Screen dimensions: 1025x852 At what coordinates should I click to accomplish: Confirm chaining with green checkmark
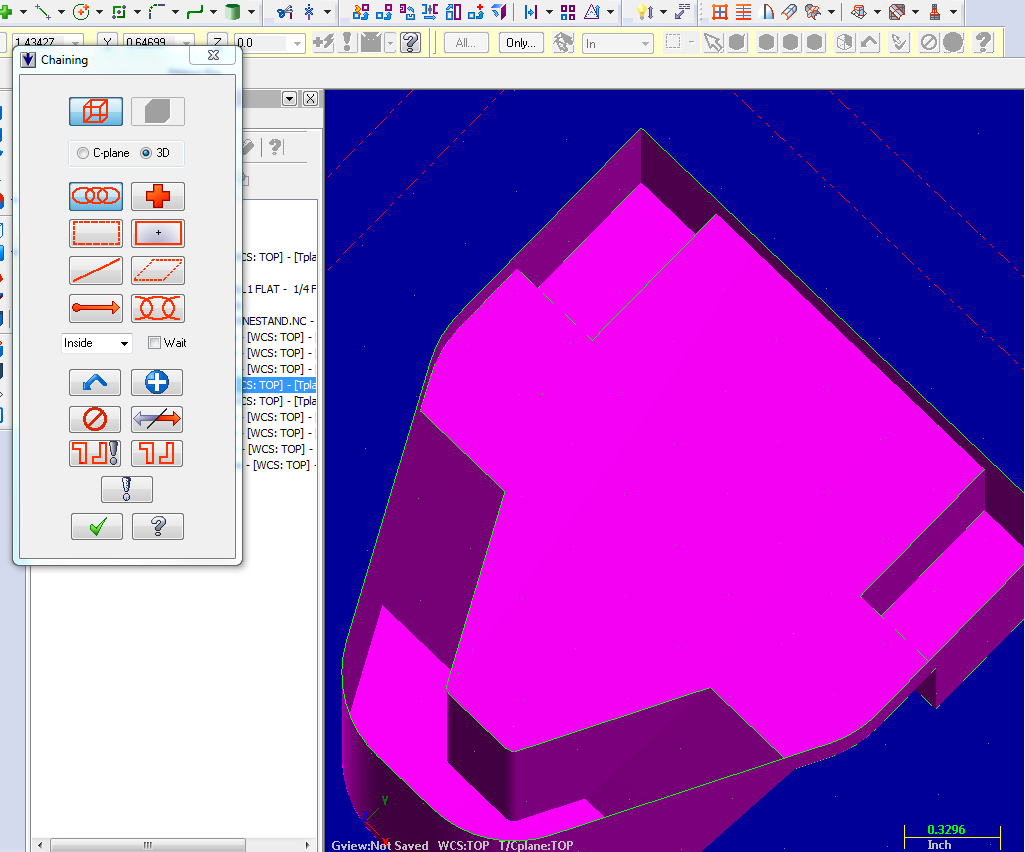96,526
